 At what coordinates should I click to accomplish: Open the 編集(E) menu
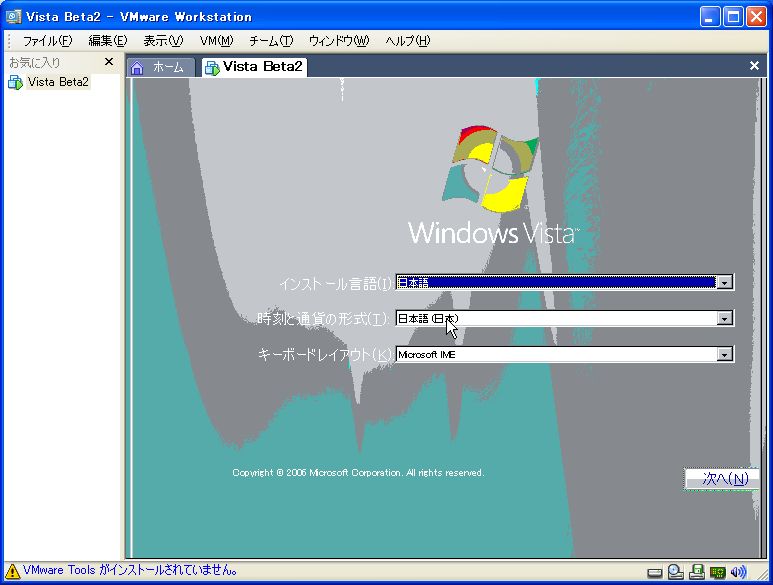point(107,40)
